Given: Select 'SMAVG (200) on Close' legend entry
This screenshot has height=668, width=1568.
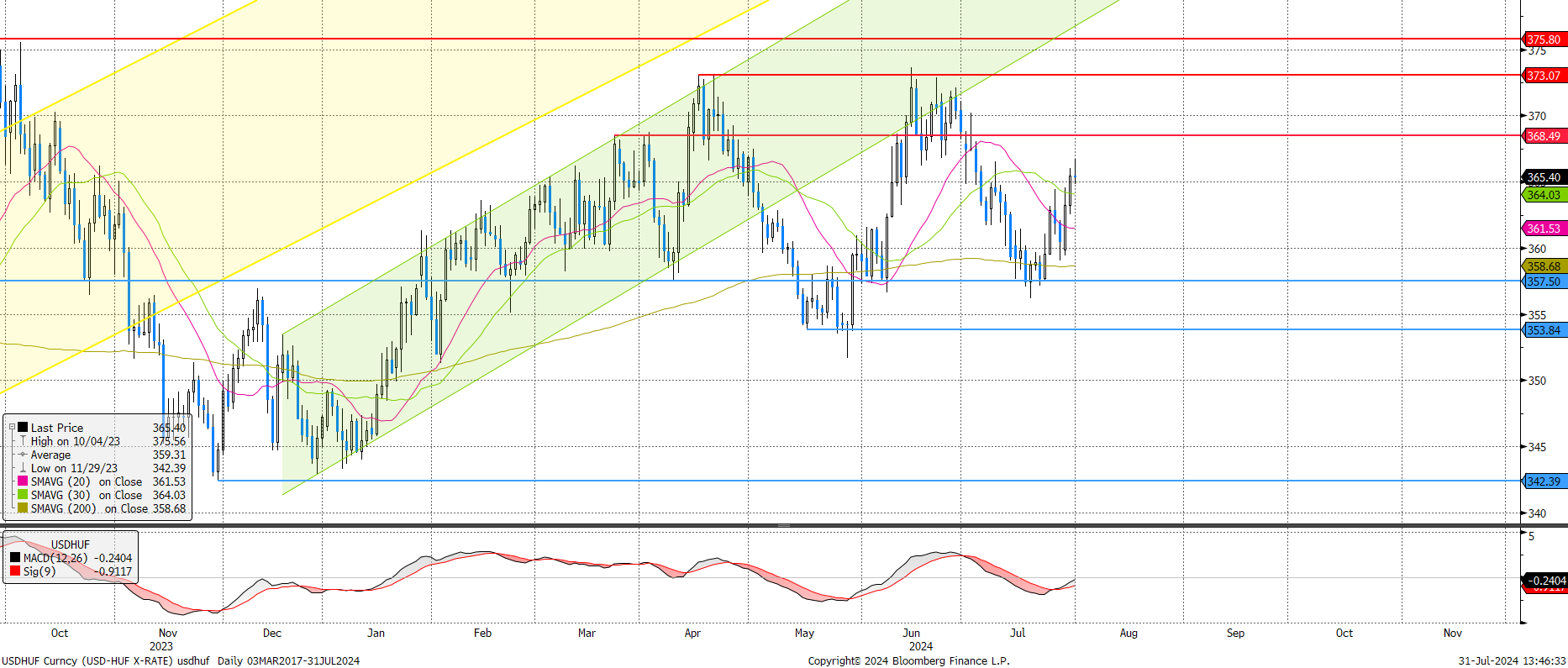Looking at the screenshot, I should click(89, 508).
